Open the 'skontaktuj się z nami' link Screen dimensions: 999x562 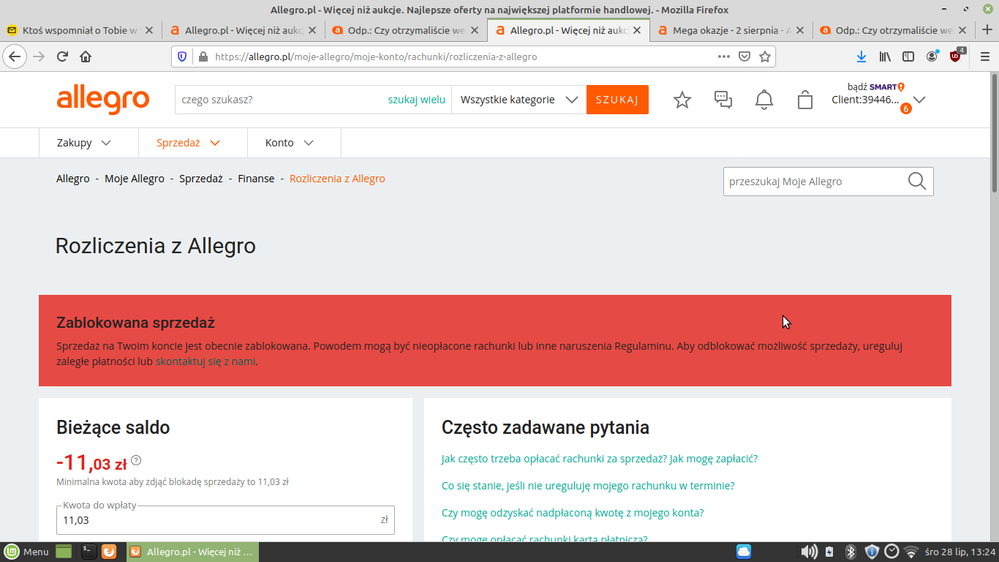(x=206, y=361)
